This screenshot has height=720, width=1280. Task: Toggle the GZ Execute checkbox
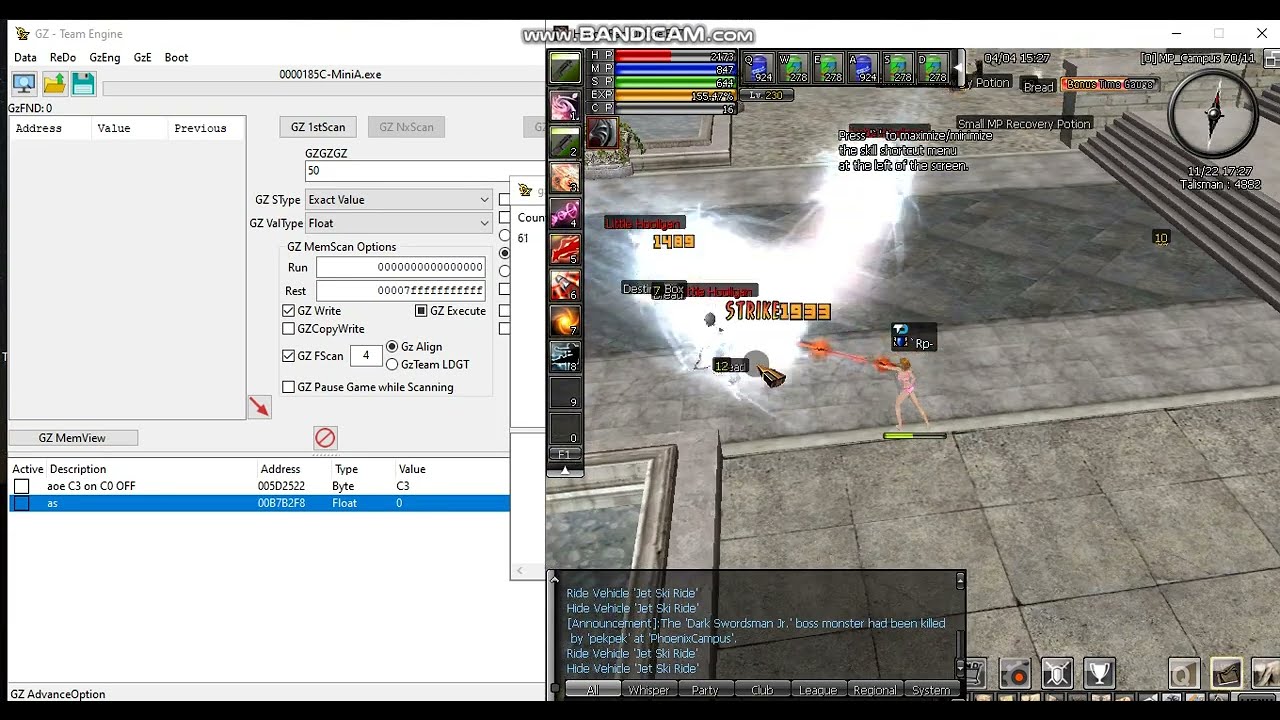tap(421, 311)
